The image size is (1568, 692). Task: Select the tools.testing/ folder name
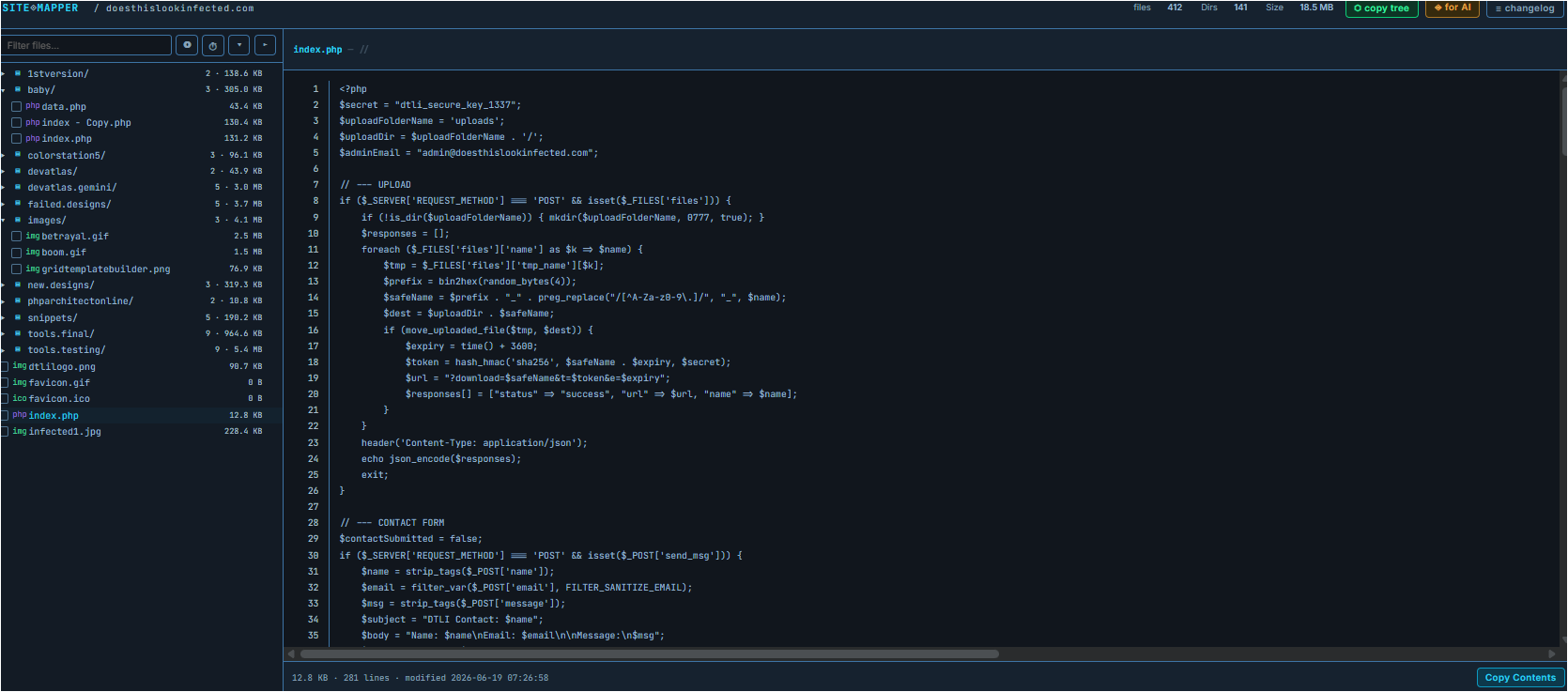tap(67, 349)
